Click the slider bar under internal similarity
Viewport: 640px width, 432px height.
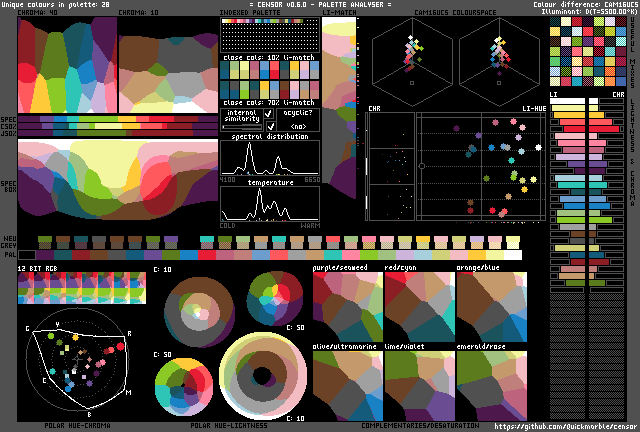(x=240, y=127)
